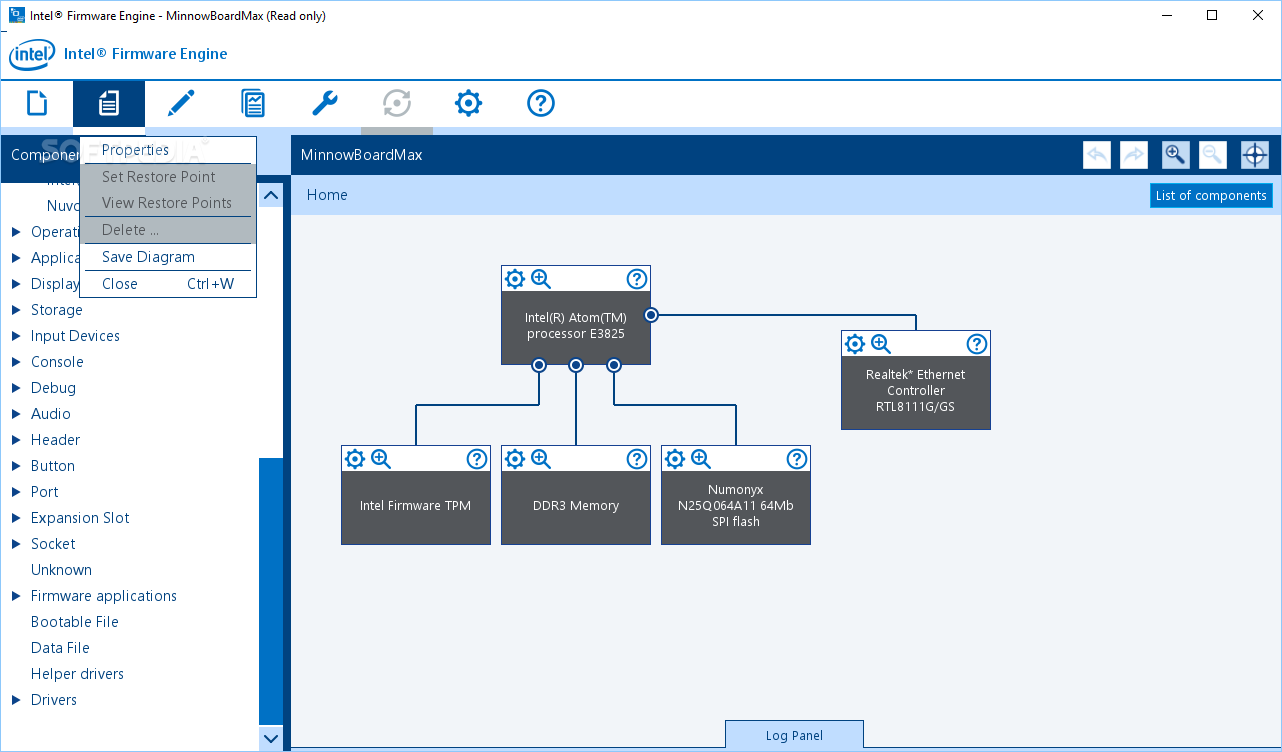
Task: Click magnifier on DDR3 Memory block
Action: pyautogui.click(x=541, y=459)
